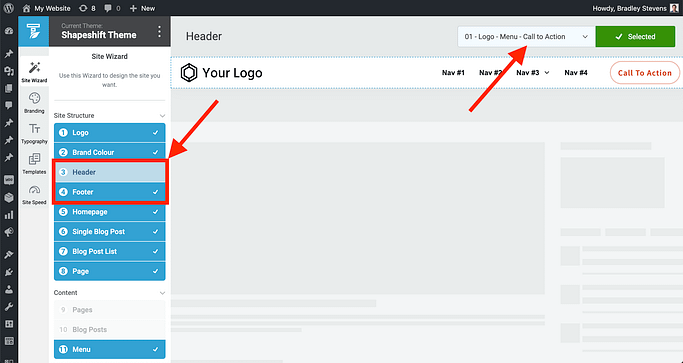683x363 pixels.
Task: Click the green Selected button
Action: coord(635,37)
